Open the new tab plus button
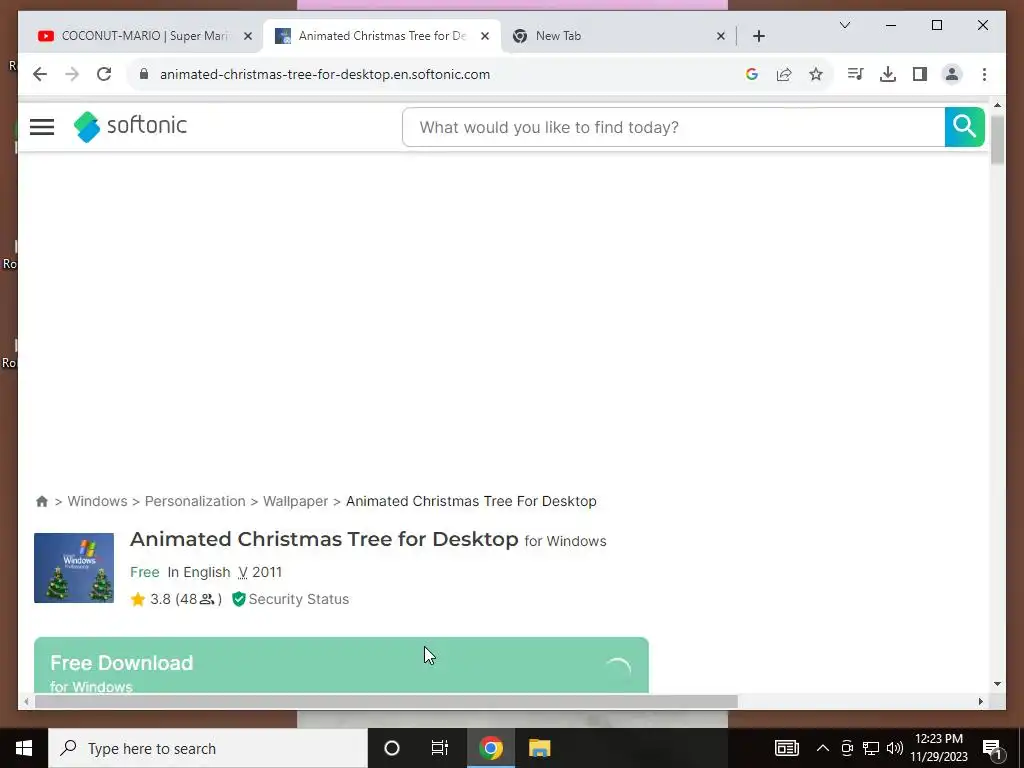This screenshot has width=1024, height=768. pos(758,36)
